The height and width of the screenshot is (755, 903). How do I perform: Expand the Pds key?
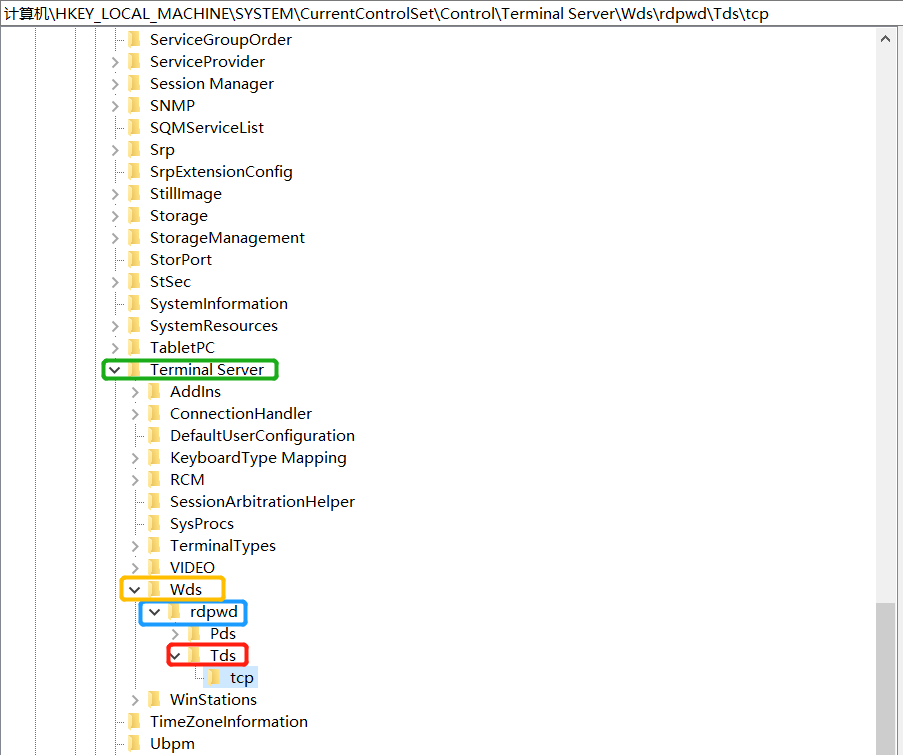click(175, 634)
